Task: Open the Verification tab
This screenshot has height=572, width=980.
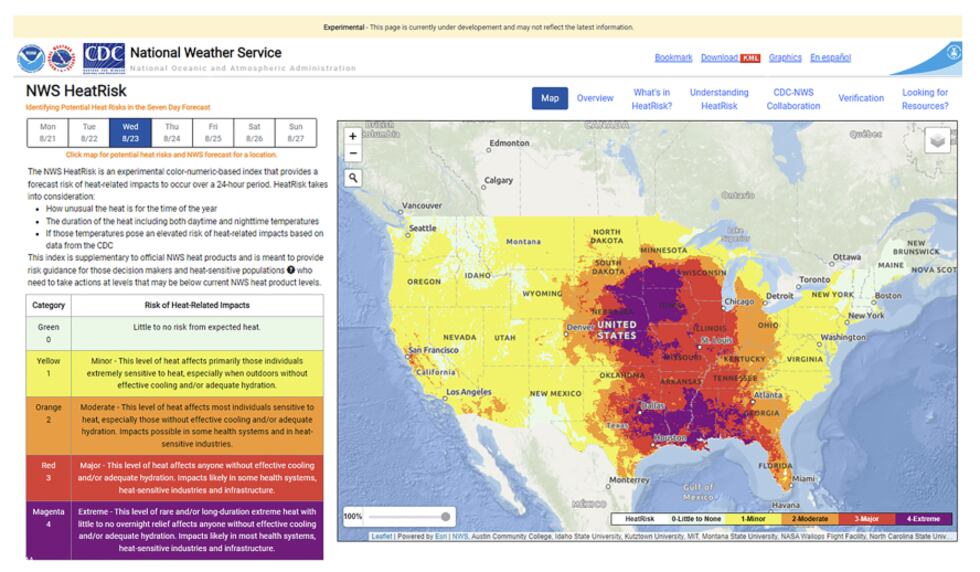Action: (861, 98)
